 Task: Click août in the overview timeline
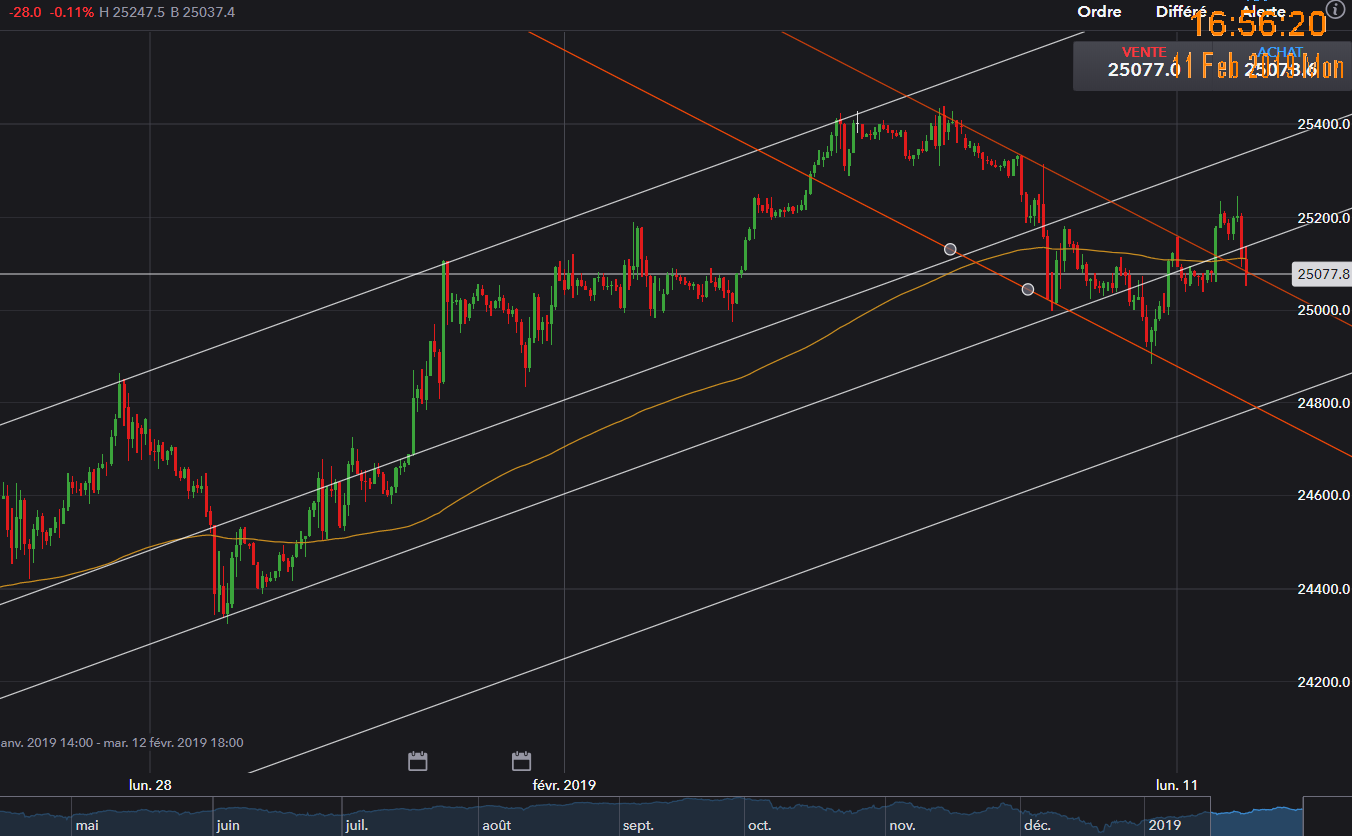coord(497,825)
